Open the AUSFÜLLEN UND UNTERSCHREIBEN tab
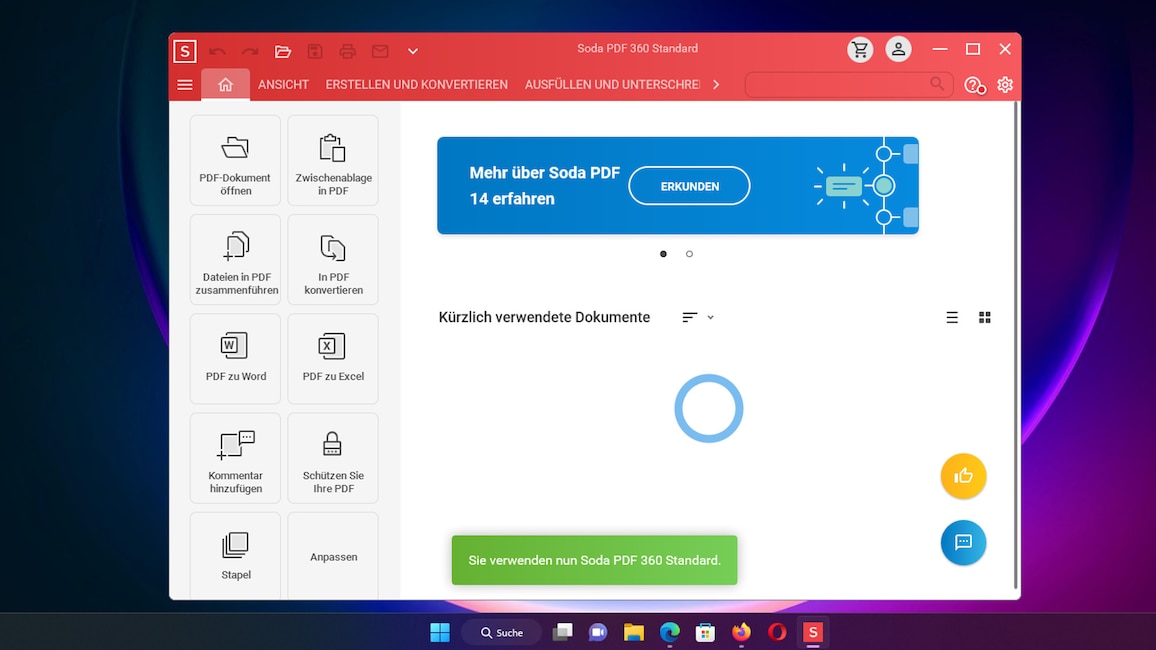 (612, 85)
